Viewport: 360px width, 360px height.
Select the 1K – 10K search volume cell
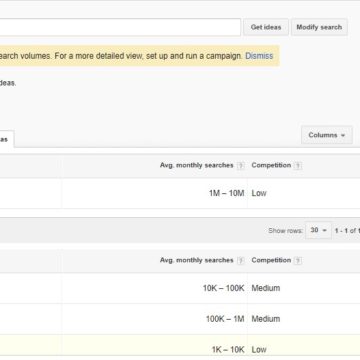[x=228, y=349]
